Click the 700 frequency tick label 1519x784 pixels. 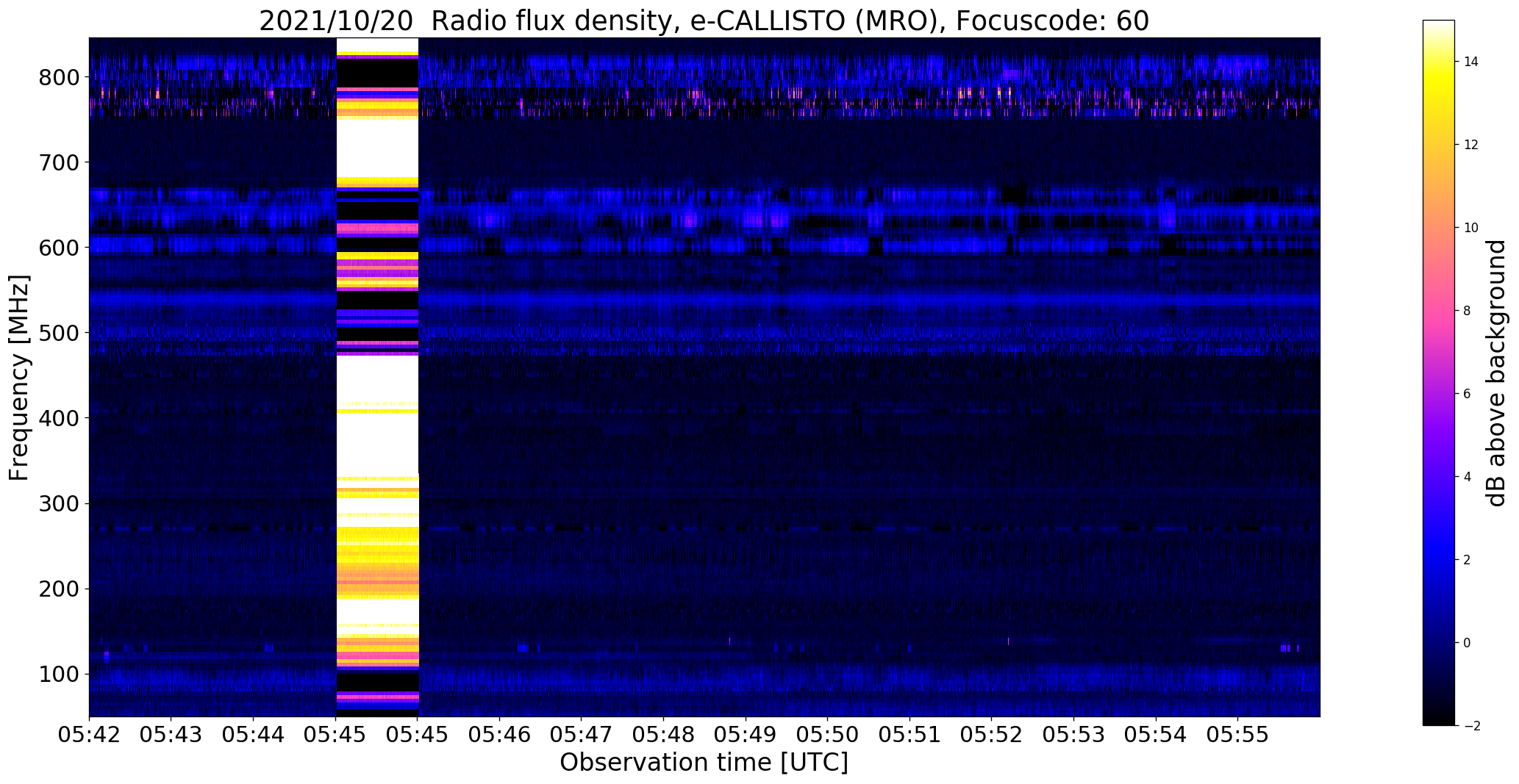pyautogui.click(x=60, y=162)
